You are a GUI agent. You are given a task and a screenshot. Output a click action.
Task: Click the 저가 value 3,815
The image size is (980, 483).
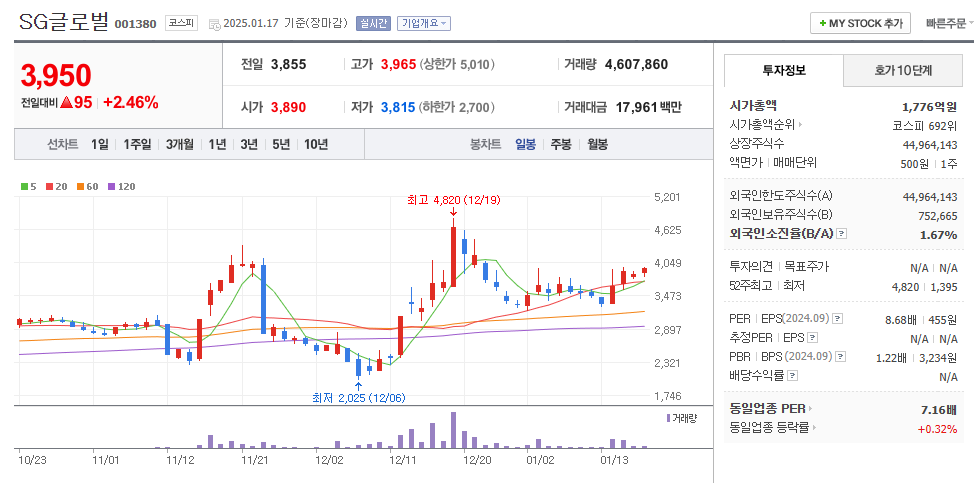point(398,107)
